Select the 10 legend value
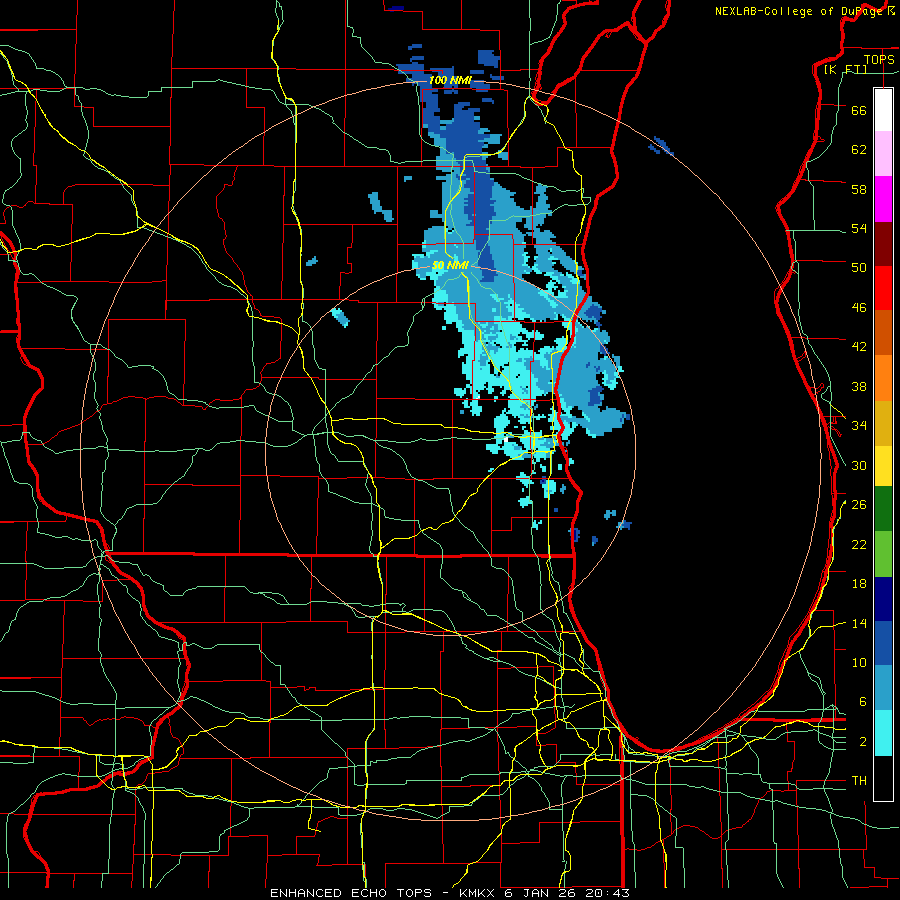Screen dimensions: 900x900 click(x=859, y=663)
